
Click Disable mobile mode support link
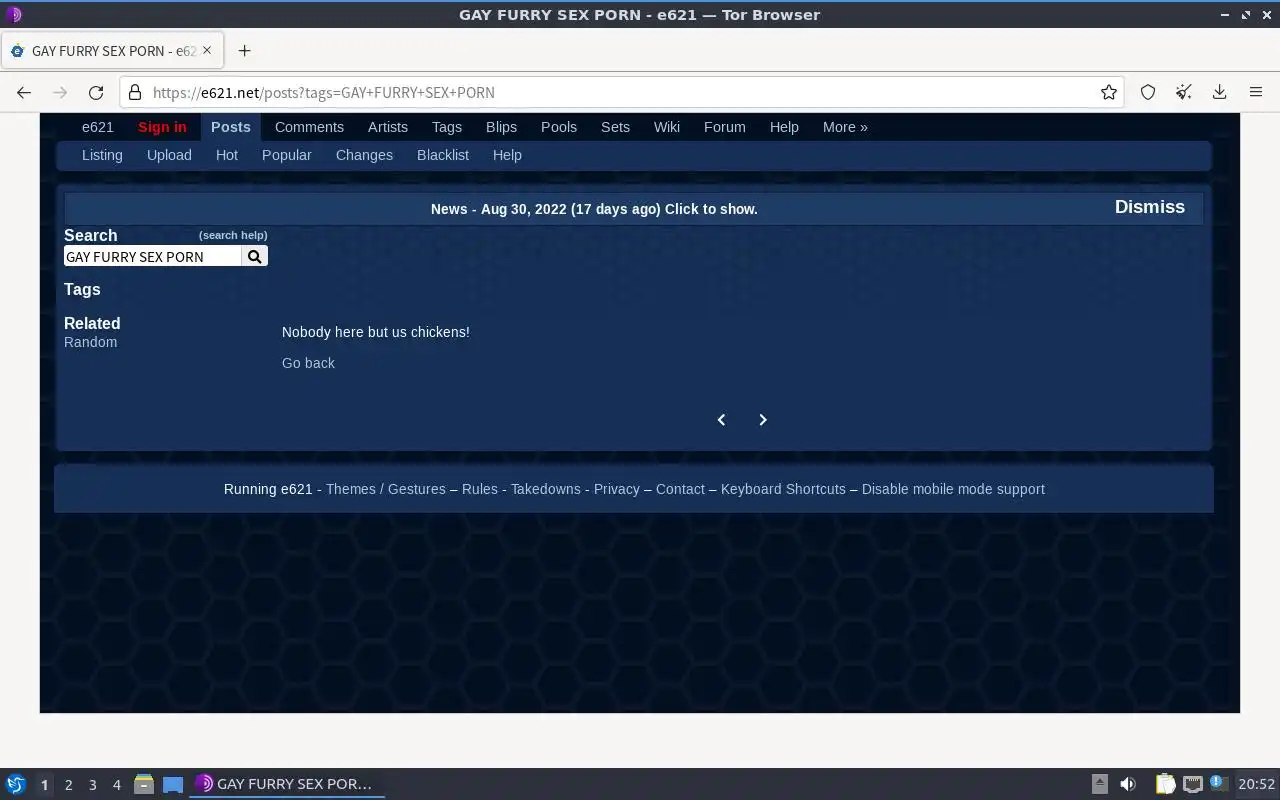pyautogui.click(x=953, y=489)
